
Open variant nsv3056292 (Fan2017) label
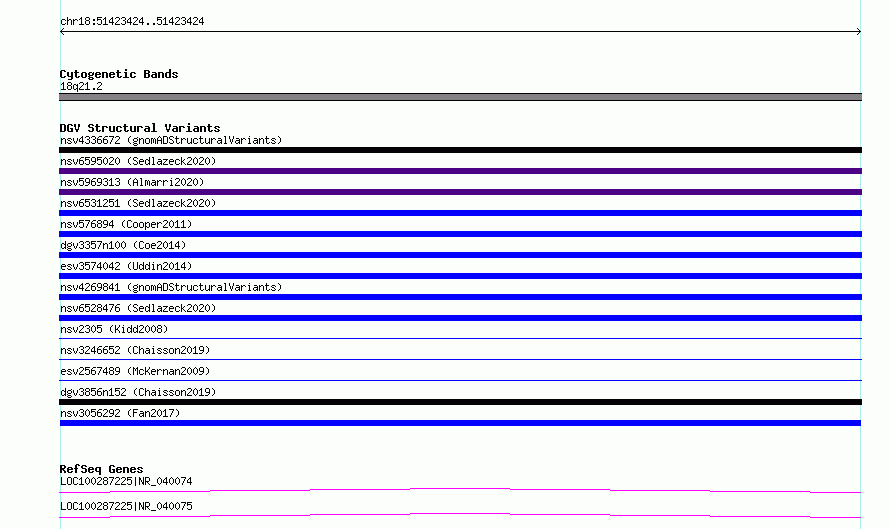pos(120,413)
